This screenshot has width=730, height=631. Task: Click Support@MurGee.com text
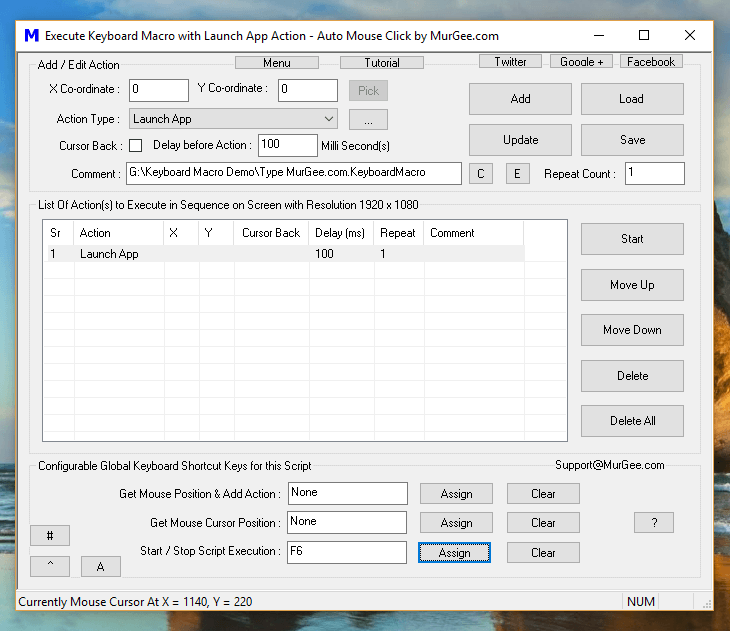pyautogui.click(x=609, y=465)
